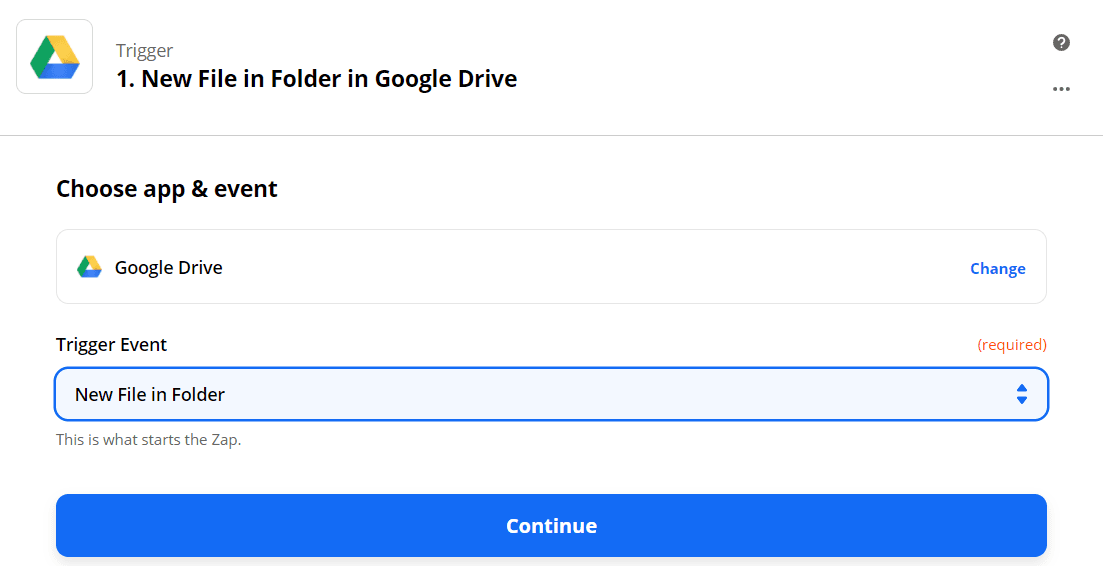Click the Change link for Google Drive
Screen dimensions: 1103x566
tap(997, 268)
